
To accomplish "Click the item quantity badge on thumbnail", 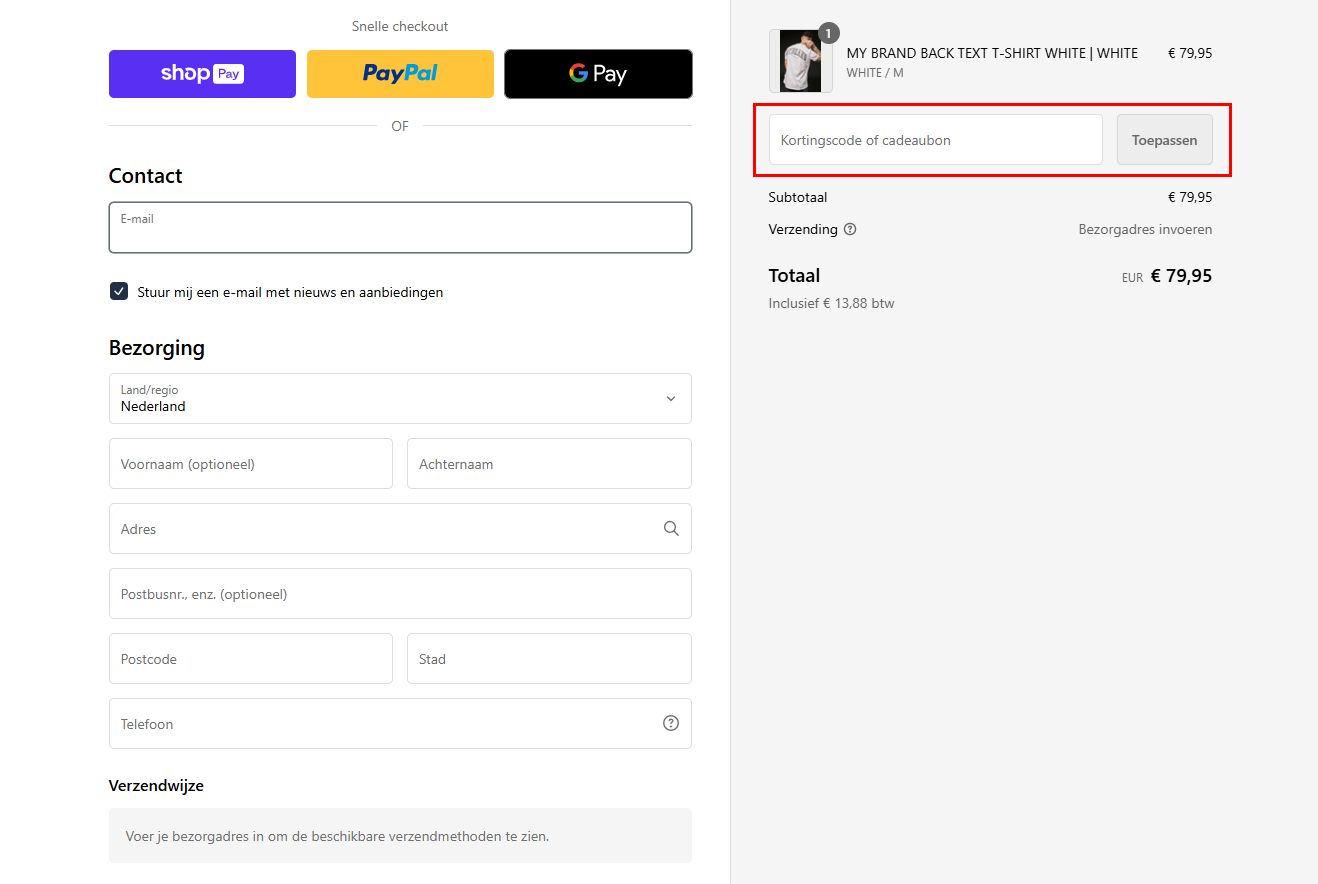I will pos(828,33).
